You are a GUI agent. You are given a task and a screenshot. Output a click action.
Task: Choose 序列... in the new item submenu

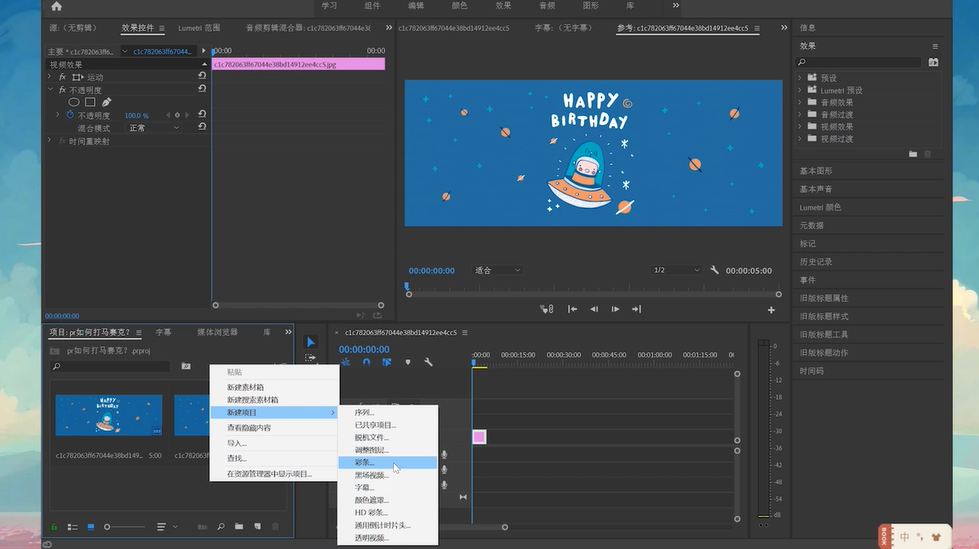click(387, 412)
